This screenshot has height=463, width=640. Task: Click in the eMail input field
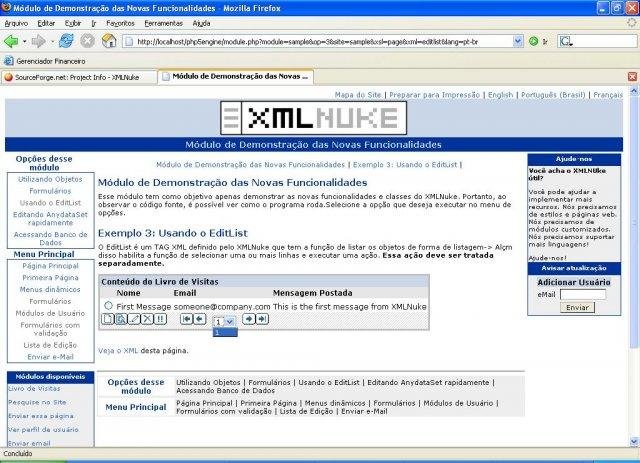[x=583, y=294]
